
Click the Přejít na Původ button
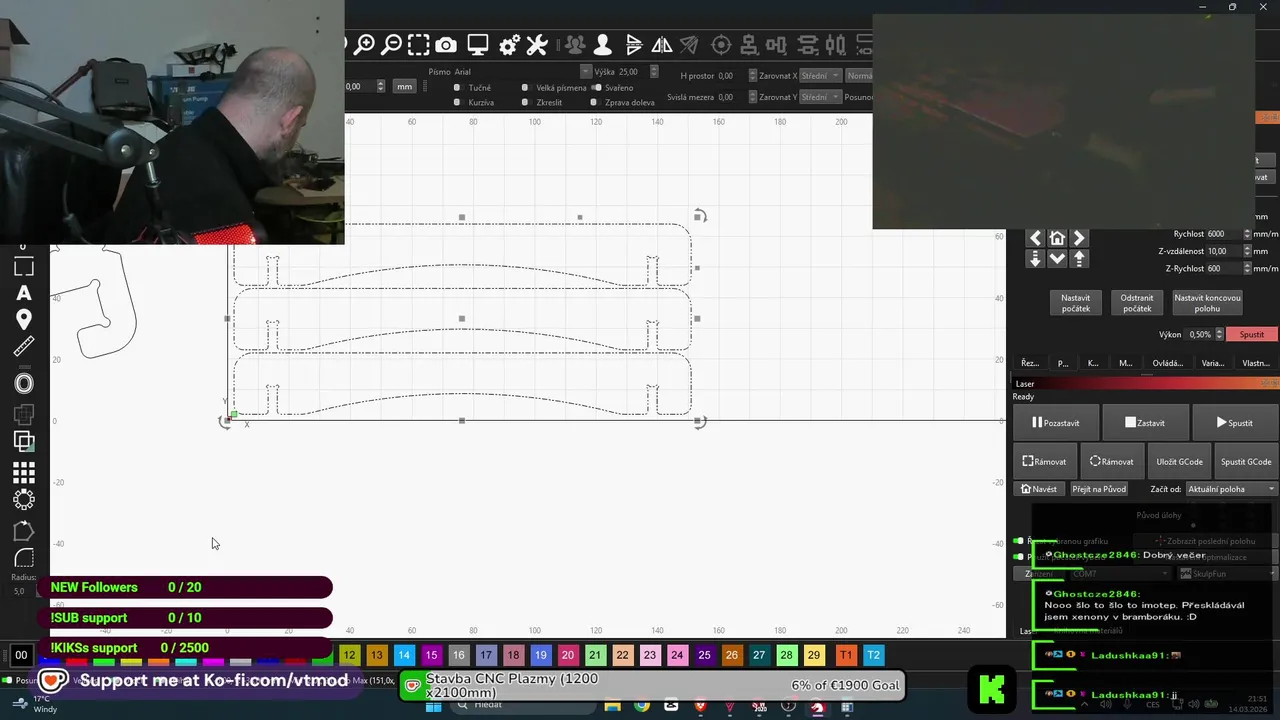point(1099,489)
